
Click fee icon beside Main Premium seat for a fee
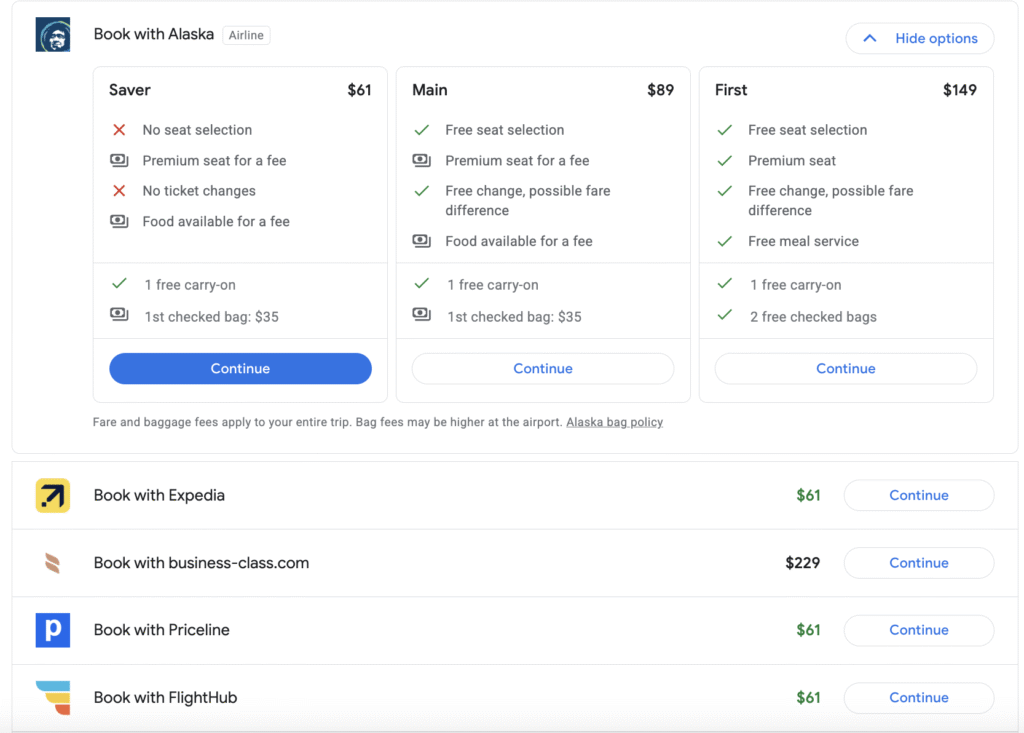point(422,160)
